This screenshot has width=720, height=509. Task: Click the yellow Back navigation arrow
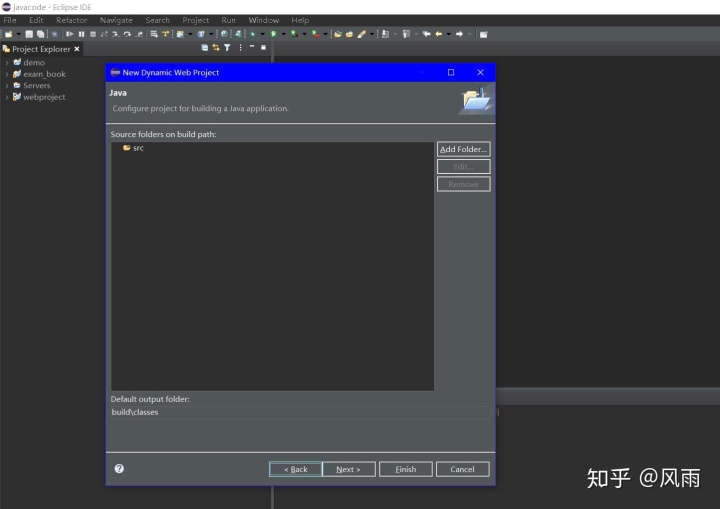click(x=439, y=34)
